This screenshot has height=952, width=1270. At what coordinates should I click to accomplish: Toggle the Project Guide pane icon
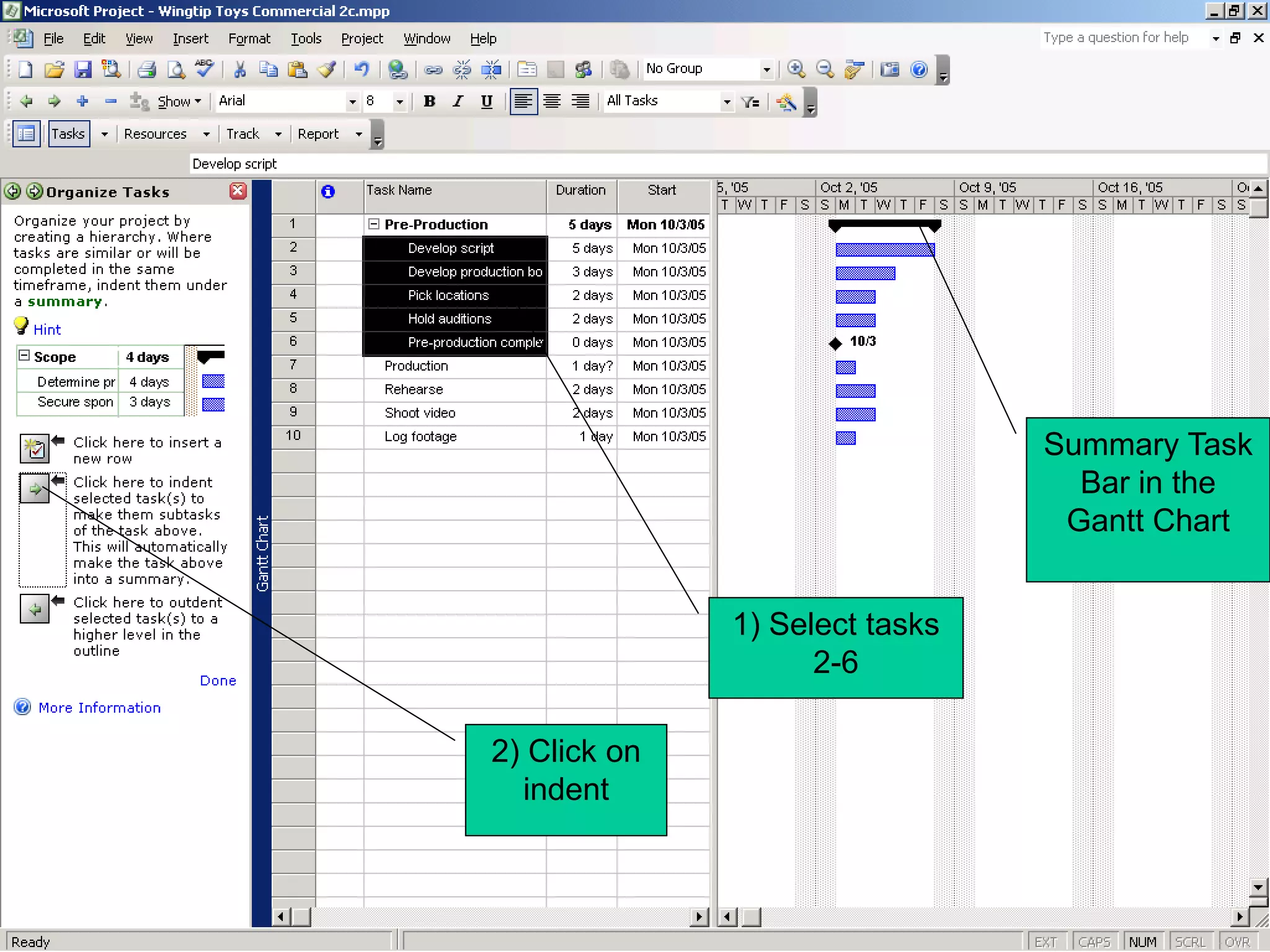pos(27,134)
